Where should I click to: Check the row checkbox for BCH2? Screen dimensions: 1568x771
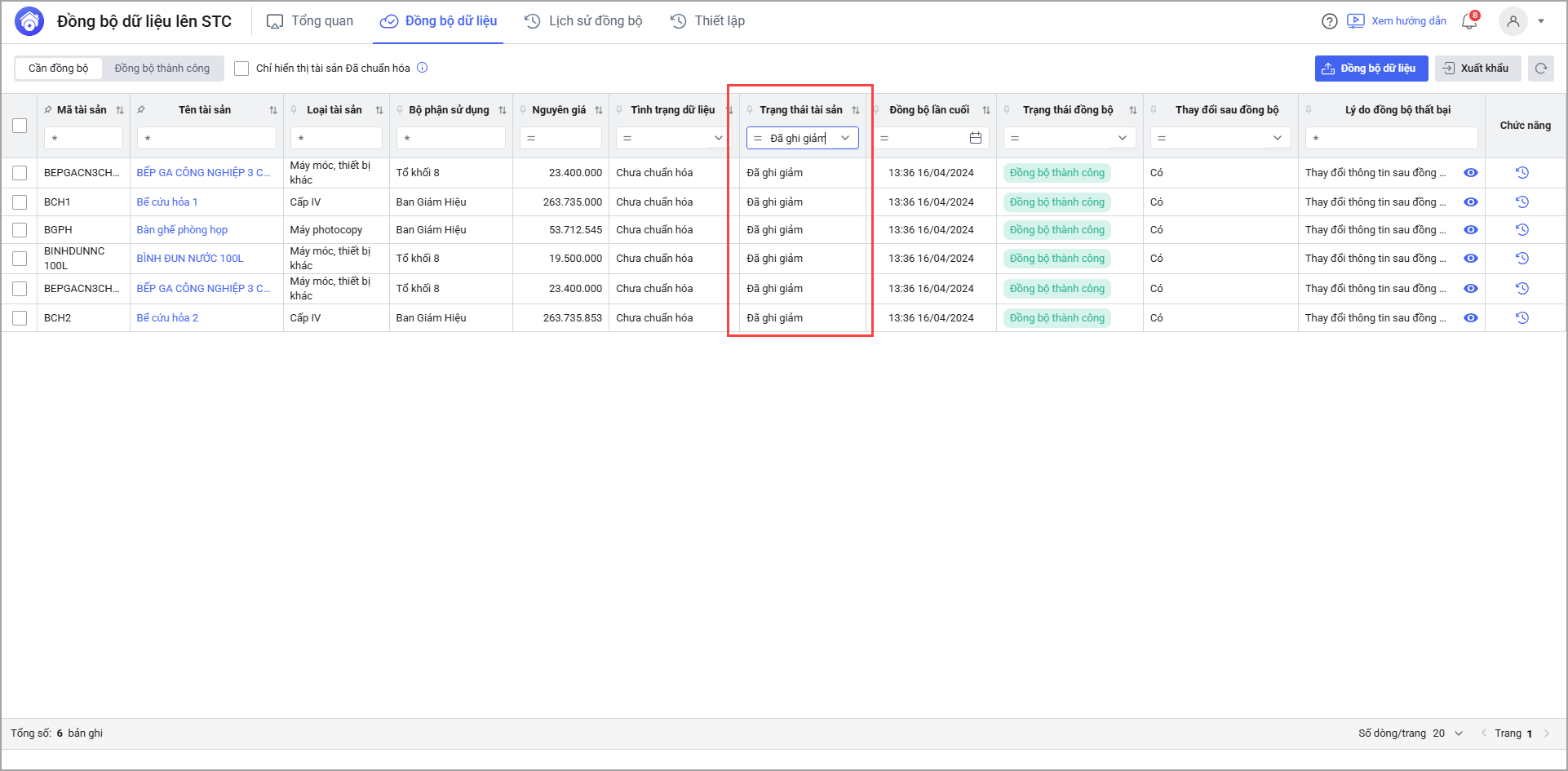[x=20, y=318]
